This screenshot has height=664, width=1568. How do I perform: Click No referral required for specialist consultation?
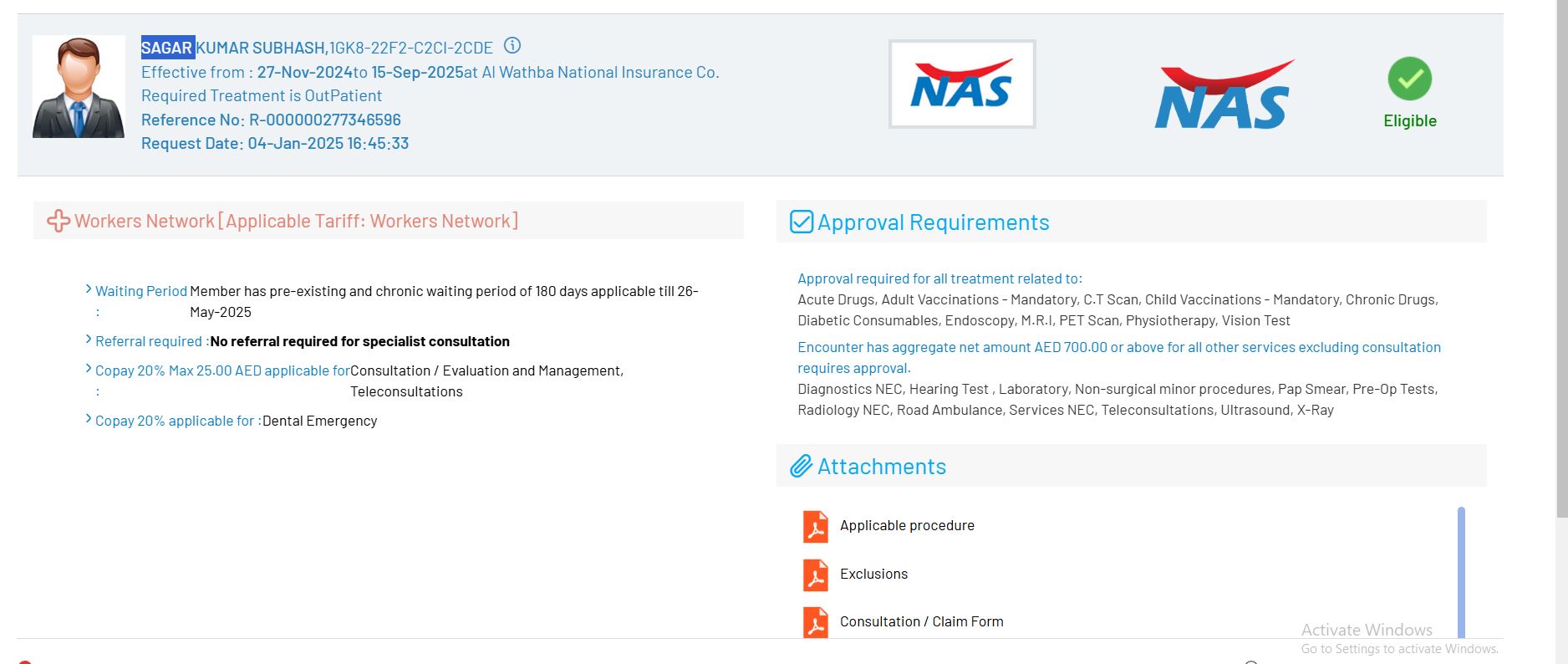(360, 341)
